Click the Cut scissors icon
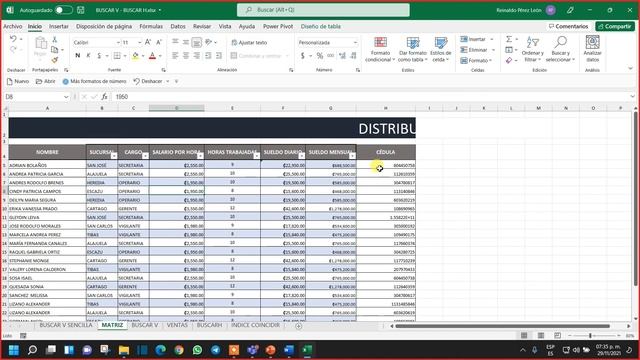Viewport: 640px width, 360px height. pyautogui.click(x=54, y=40)
